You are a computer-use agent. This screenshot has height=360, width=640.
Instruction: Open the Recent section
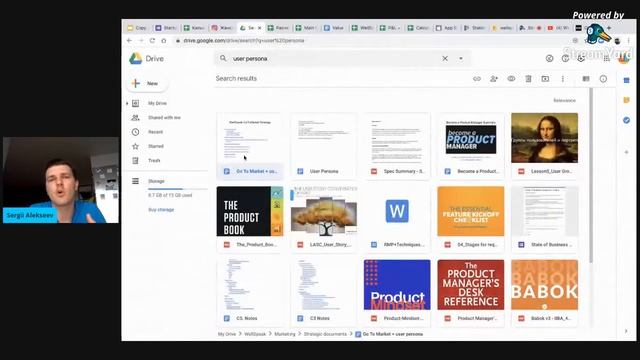point(155,132)
